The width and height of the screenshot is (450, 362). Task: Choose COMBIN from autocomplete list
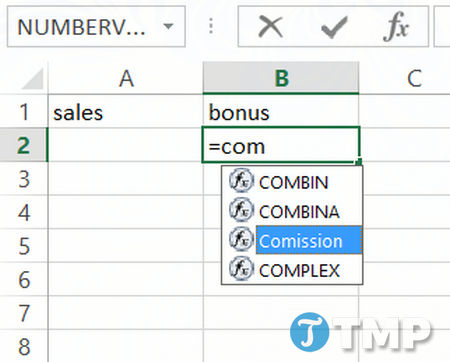tap(294, 183)
